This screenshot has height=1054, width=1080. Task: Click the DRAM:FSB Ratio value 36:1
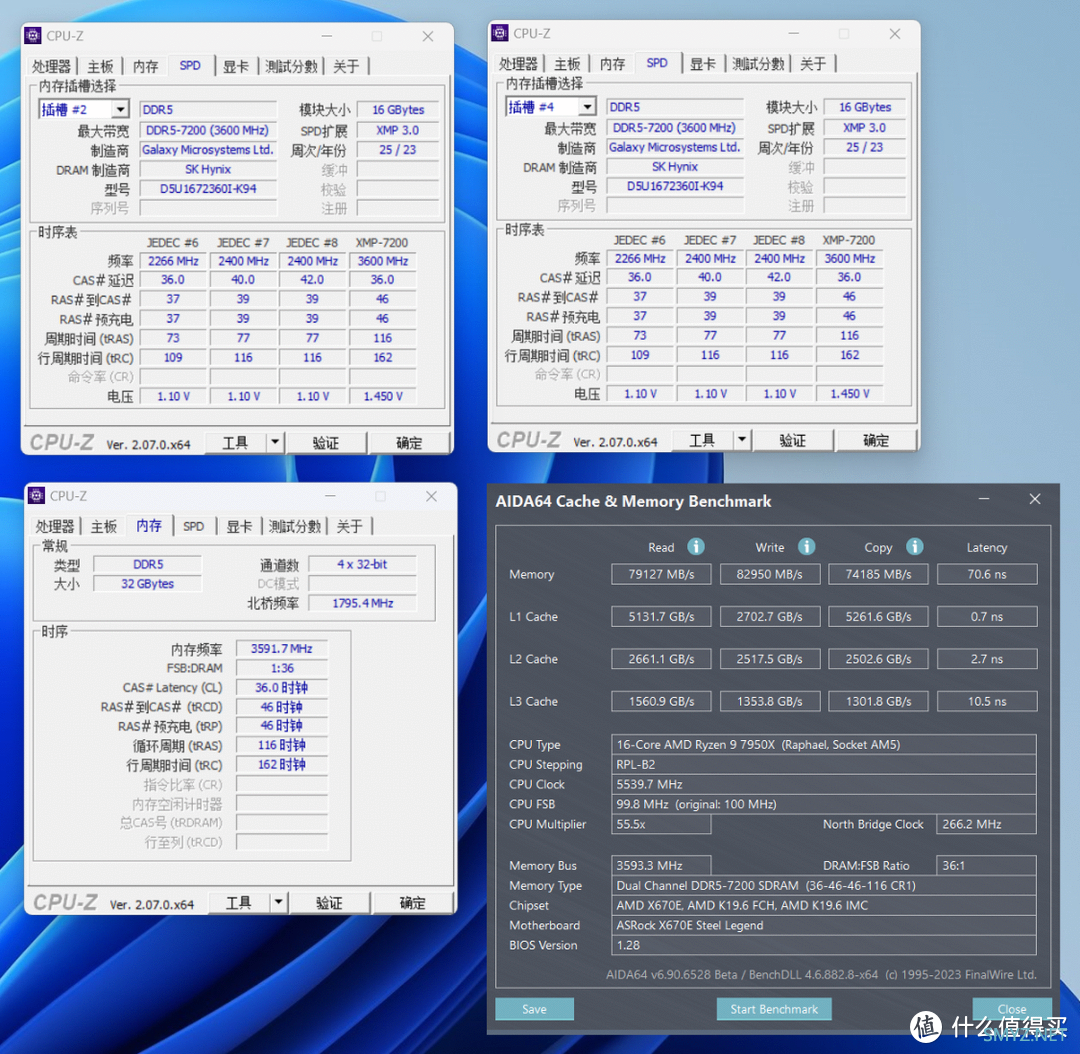click(986, 866)
